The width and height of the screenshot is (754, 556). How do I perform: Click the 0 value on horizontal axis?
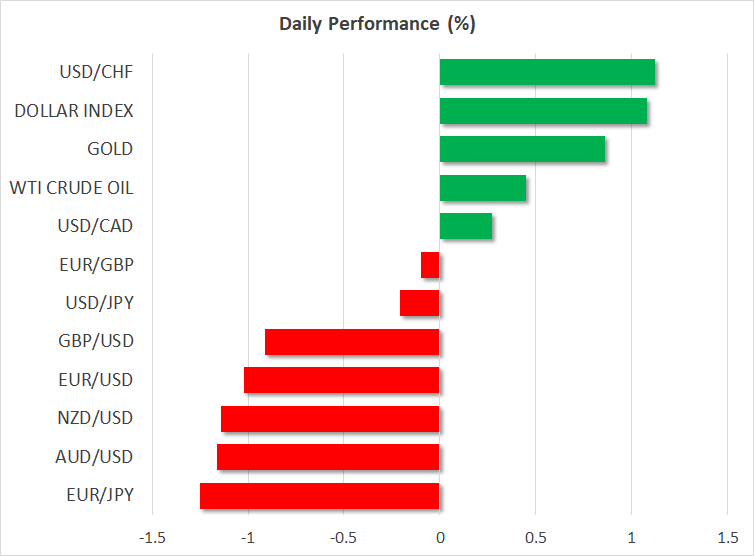coord(440,537)
